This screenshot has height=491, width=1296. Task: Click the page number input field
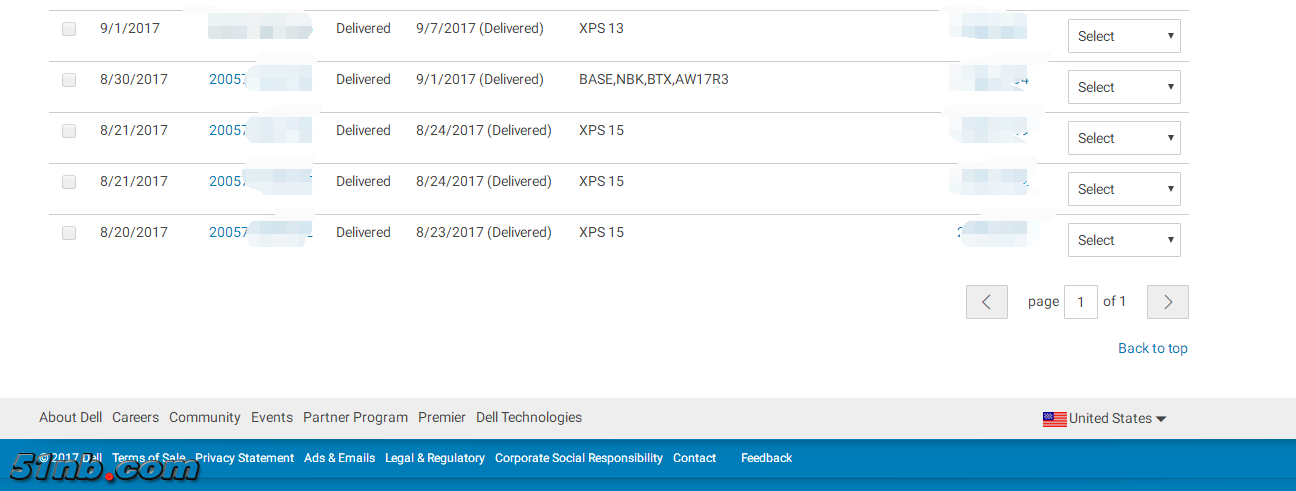point(1081,302)
